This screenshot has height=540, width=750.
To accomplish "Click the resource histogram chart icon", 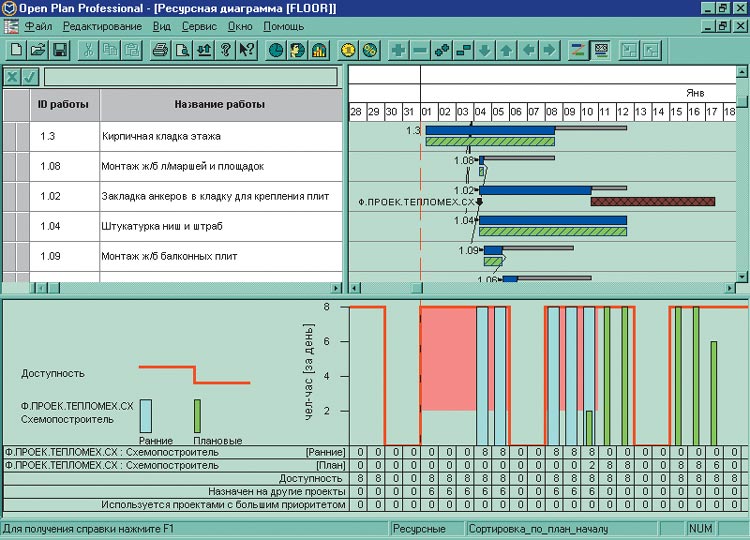I will pos(319,49).
